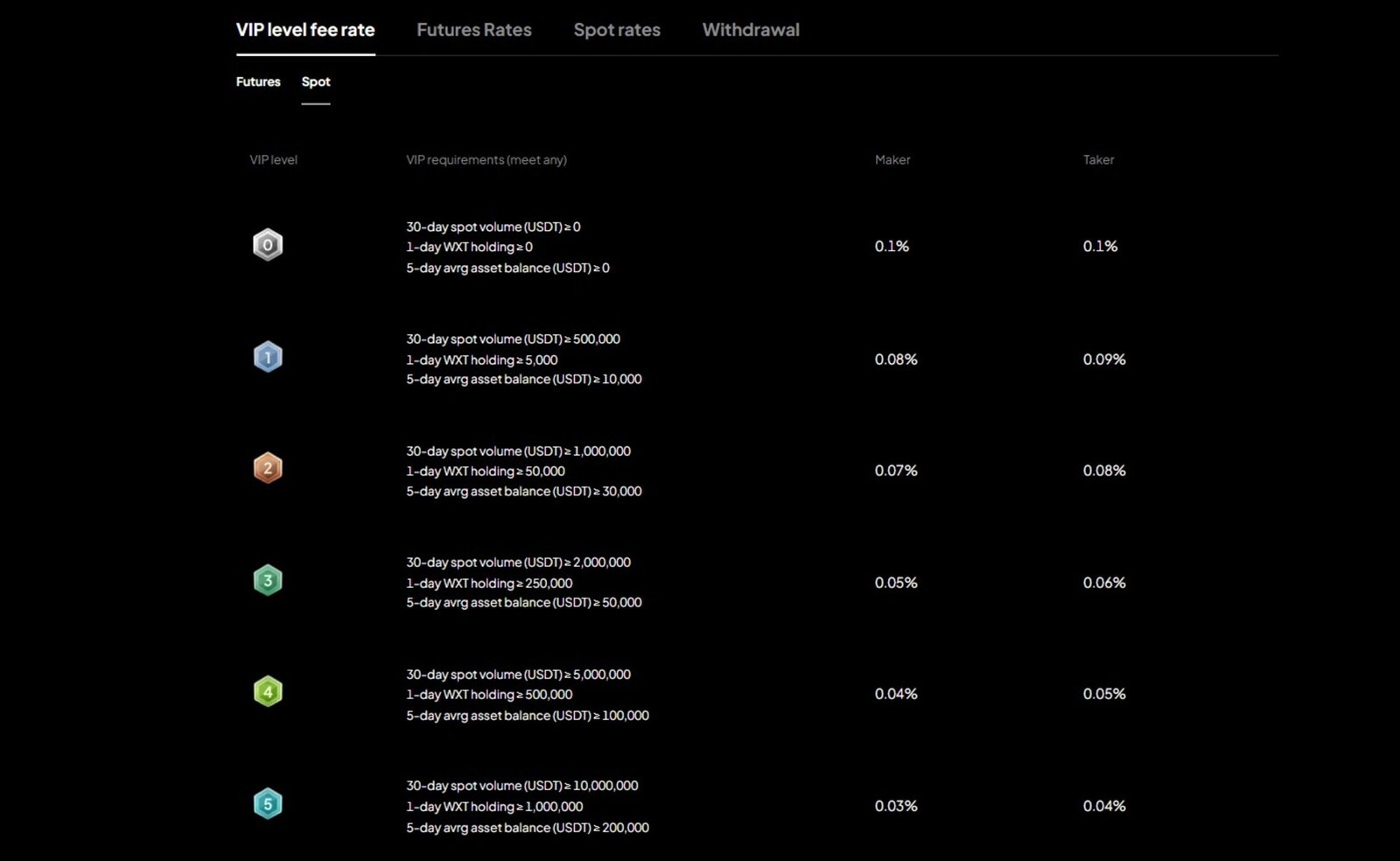Click the VIP 4 lime hexagon badge

coord(268,692)
